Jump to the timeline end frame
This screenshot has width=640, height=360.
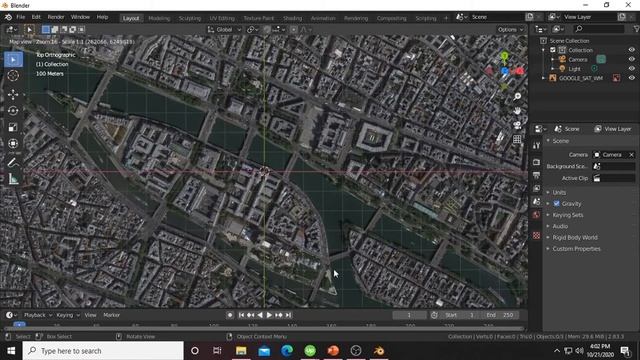tap(288, 315)
